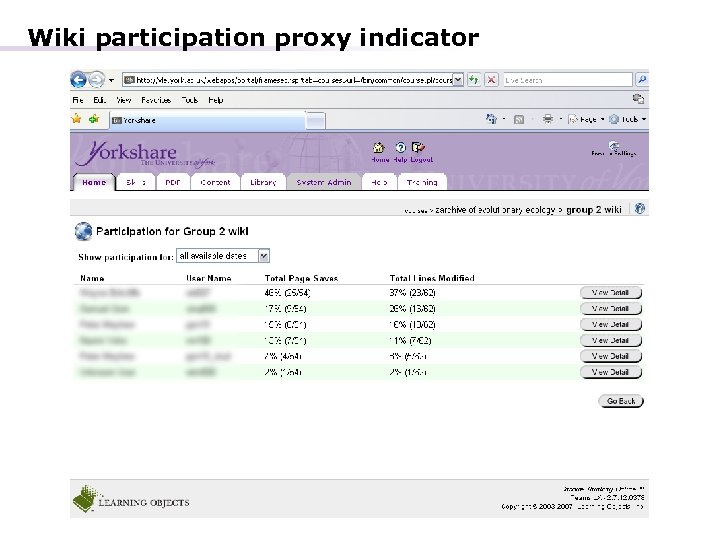Click archive of evolutionary ecology breadcrumb link

(x=495, y=210)
